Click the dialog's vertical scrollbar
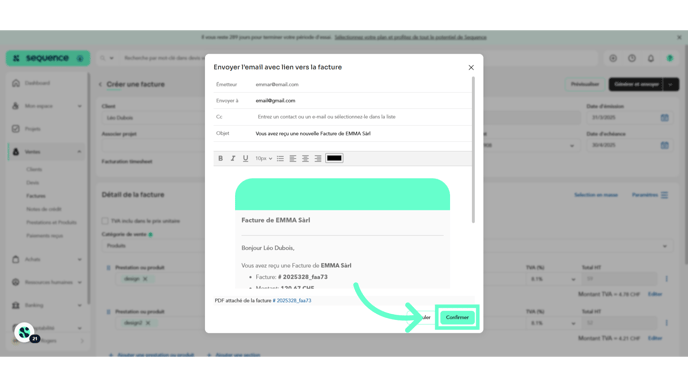Screen dimensions: 688x387 [473, 149]
